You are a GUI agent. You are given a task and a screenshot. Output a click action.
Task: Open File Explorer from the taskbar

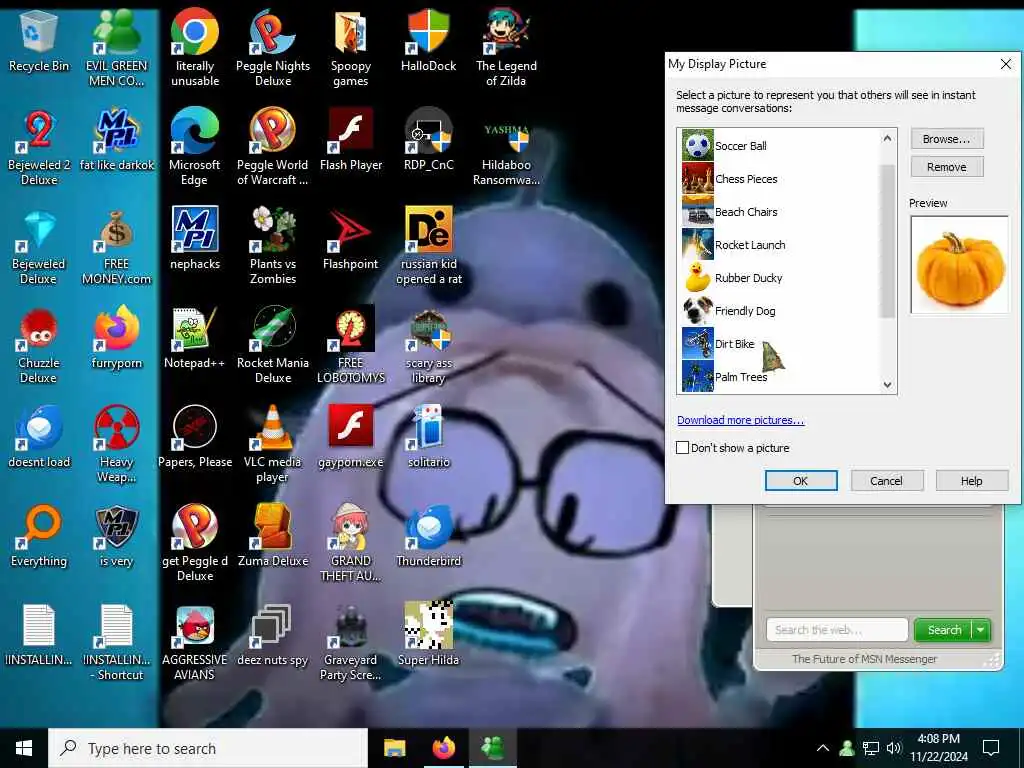[x=394, y=748]
